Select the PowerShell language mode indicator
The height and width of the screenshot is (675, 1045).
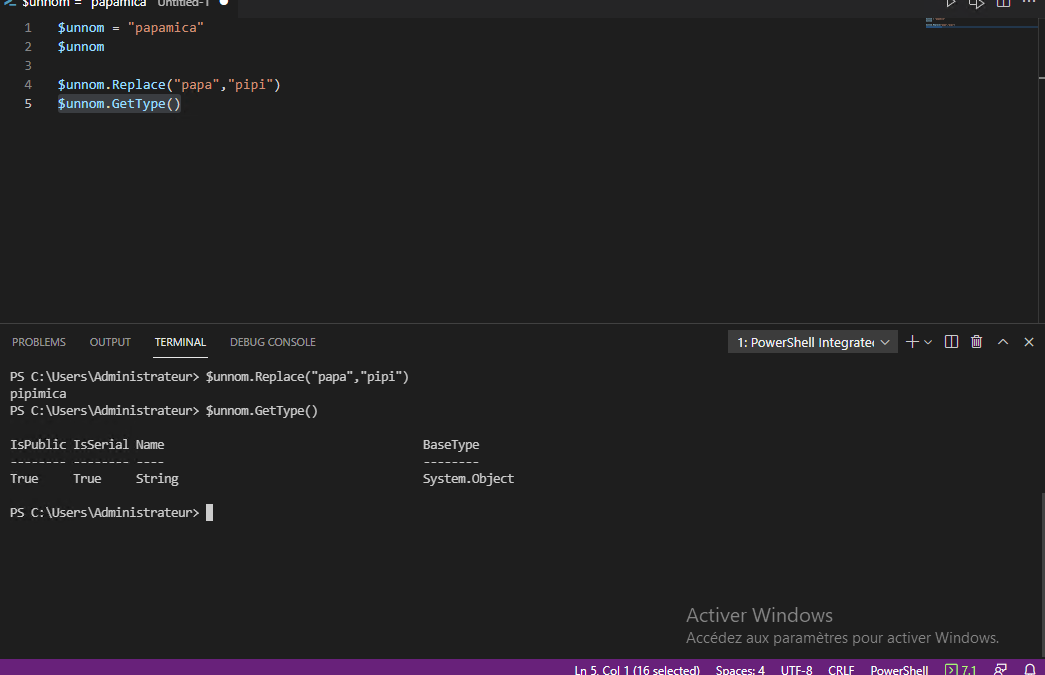click(898, 669)
